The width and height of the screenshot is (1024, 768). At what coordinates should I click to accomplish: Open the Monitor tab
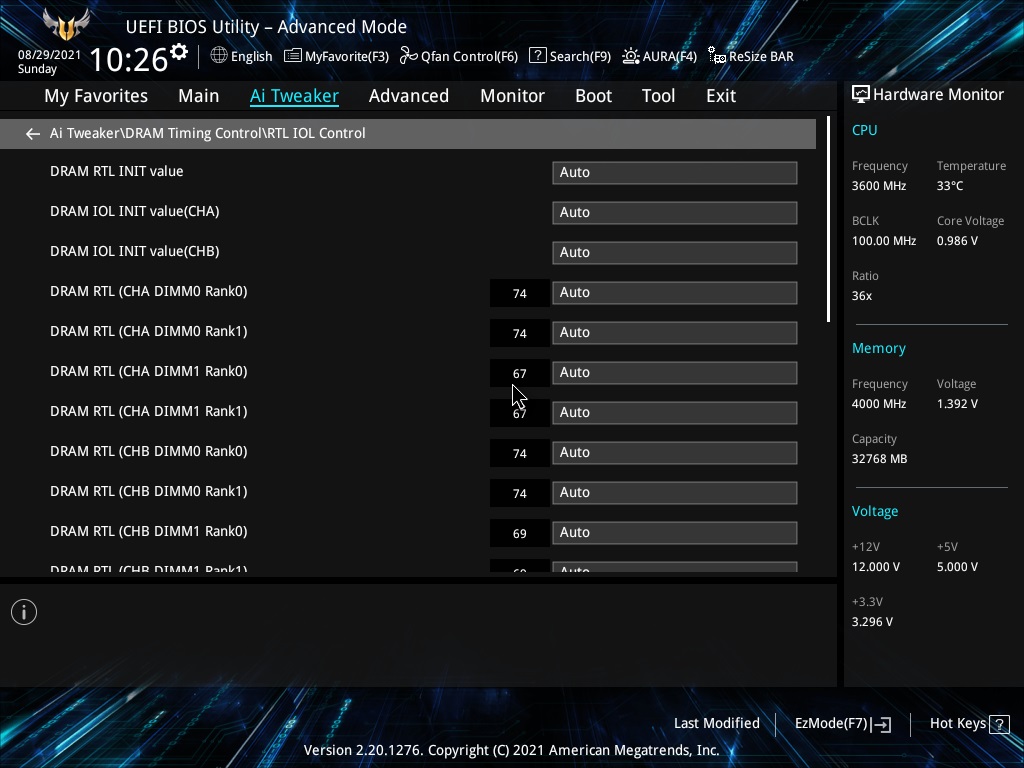(x=512, y=96)
